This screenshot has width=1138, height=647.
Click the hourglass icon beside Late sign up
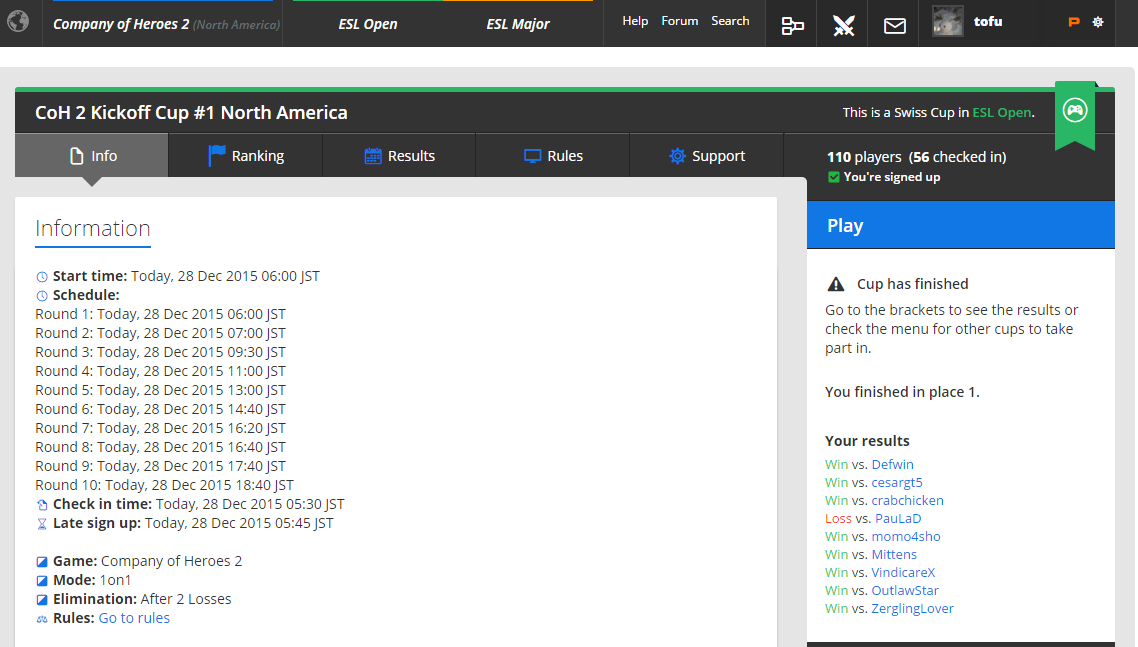tap(42, 524)
